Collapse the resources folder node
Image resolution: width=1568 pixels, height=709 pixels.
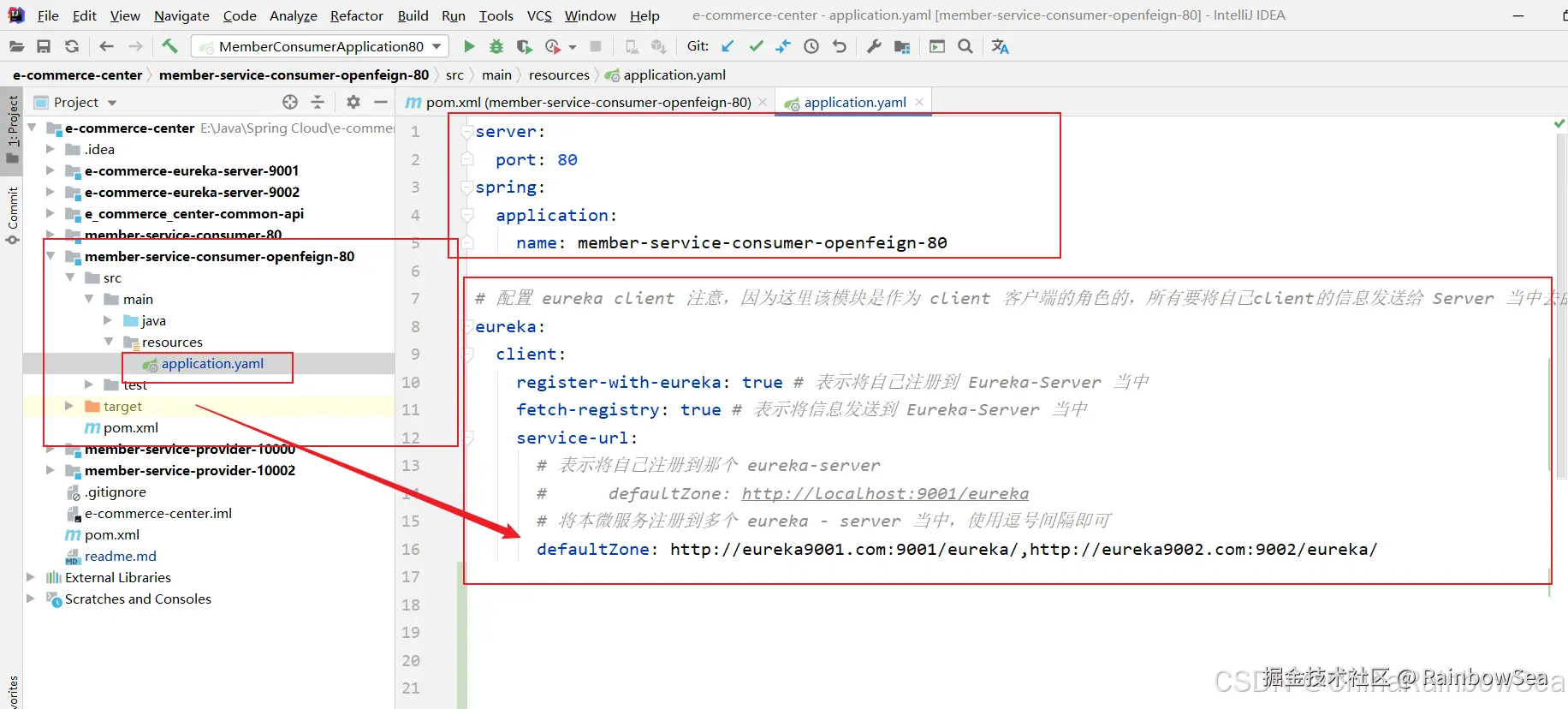109,342
